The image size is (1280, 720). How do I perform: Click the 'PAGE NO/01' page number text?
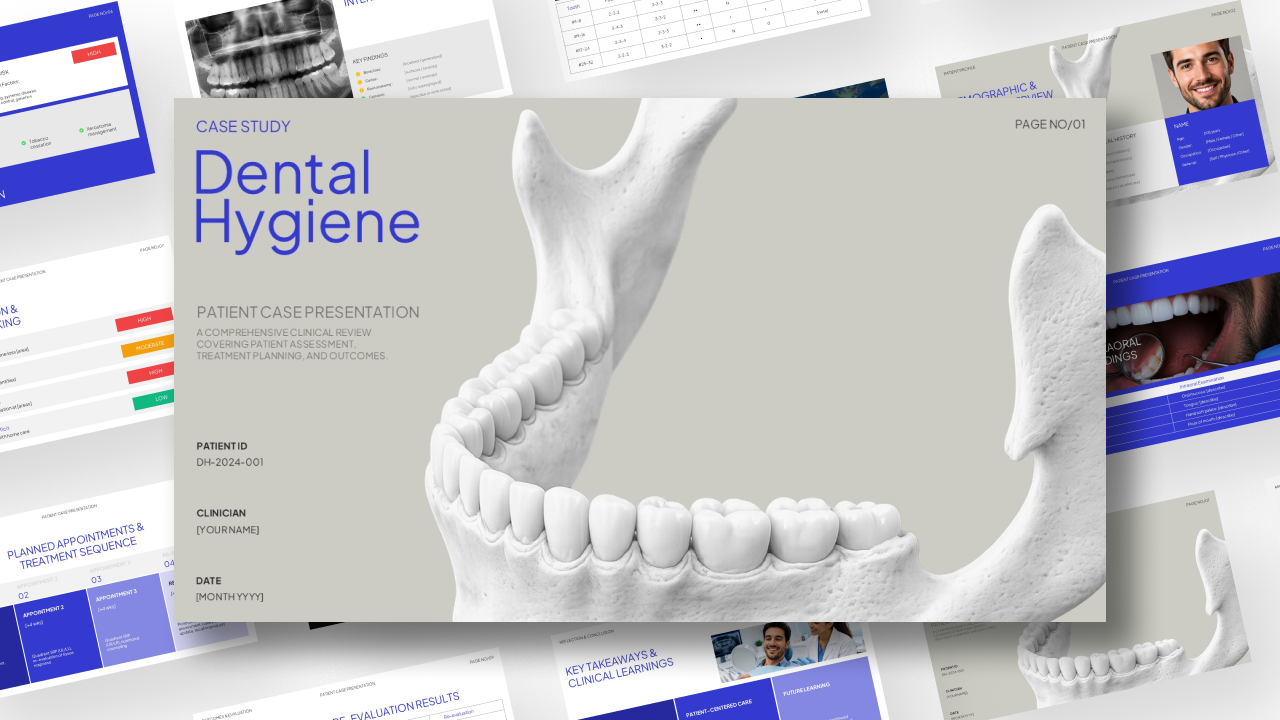pos(1050,124)
